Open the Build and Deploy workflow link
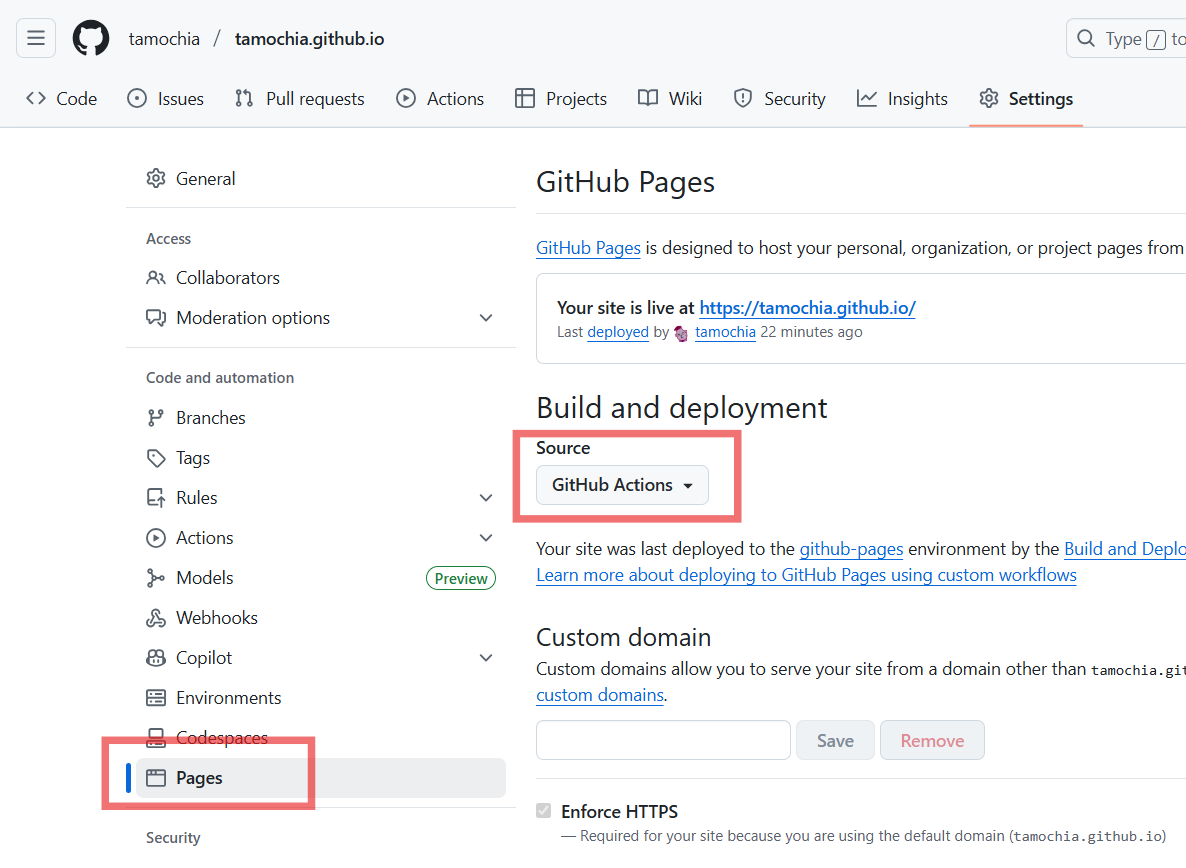Screen dimensions: 1186x868 1125,549
